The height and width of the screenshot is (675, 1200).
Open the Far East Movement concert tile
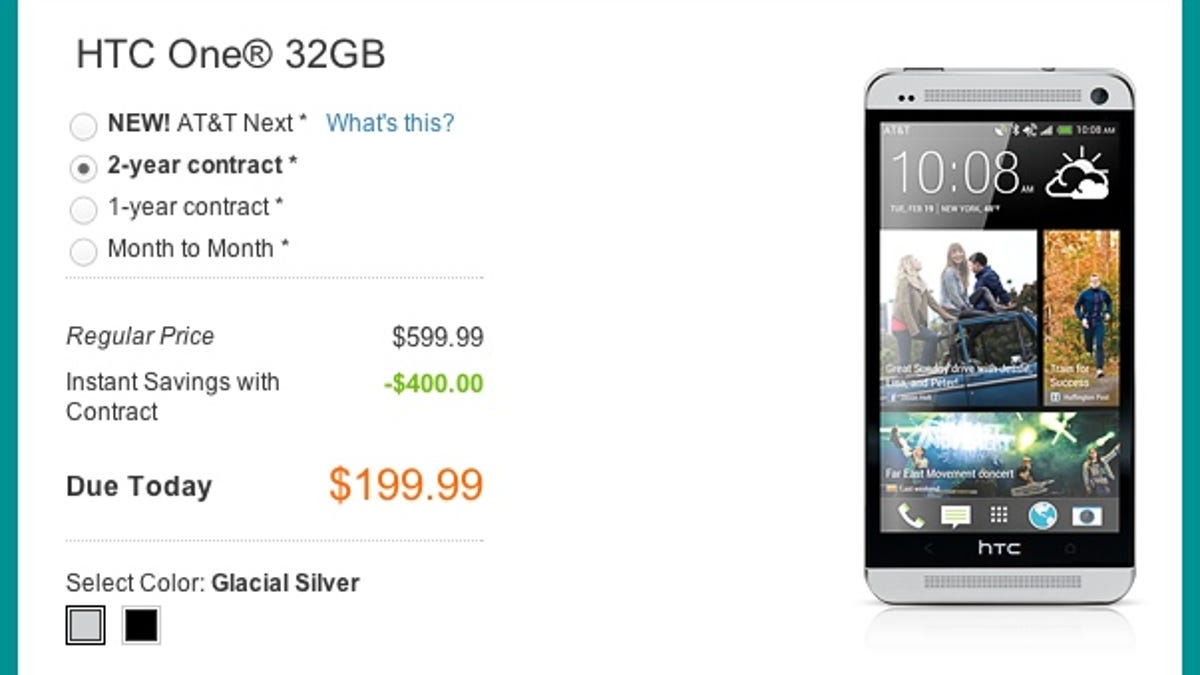[x=999, y=453]
